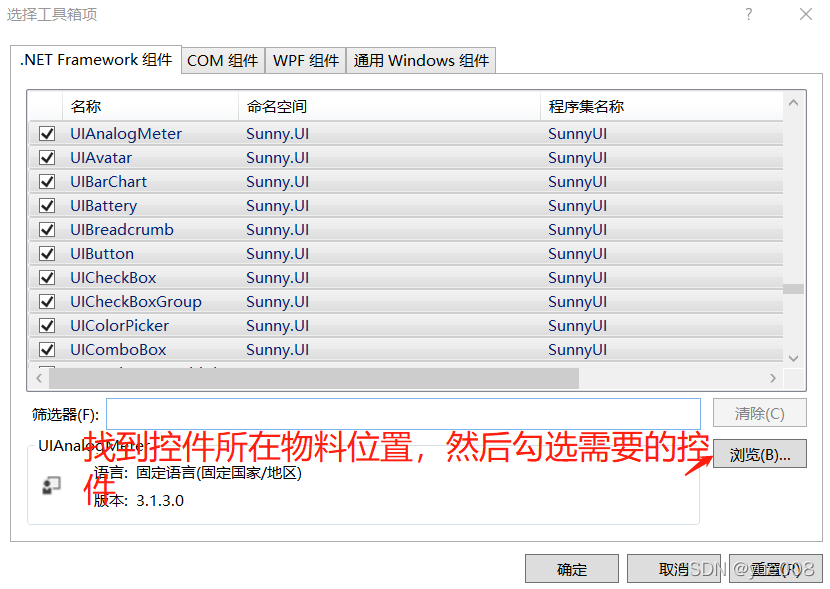
Task: Sort by the 命名空间 column header
Action: tap(389, 106)
